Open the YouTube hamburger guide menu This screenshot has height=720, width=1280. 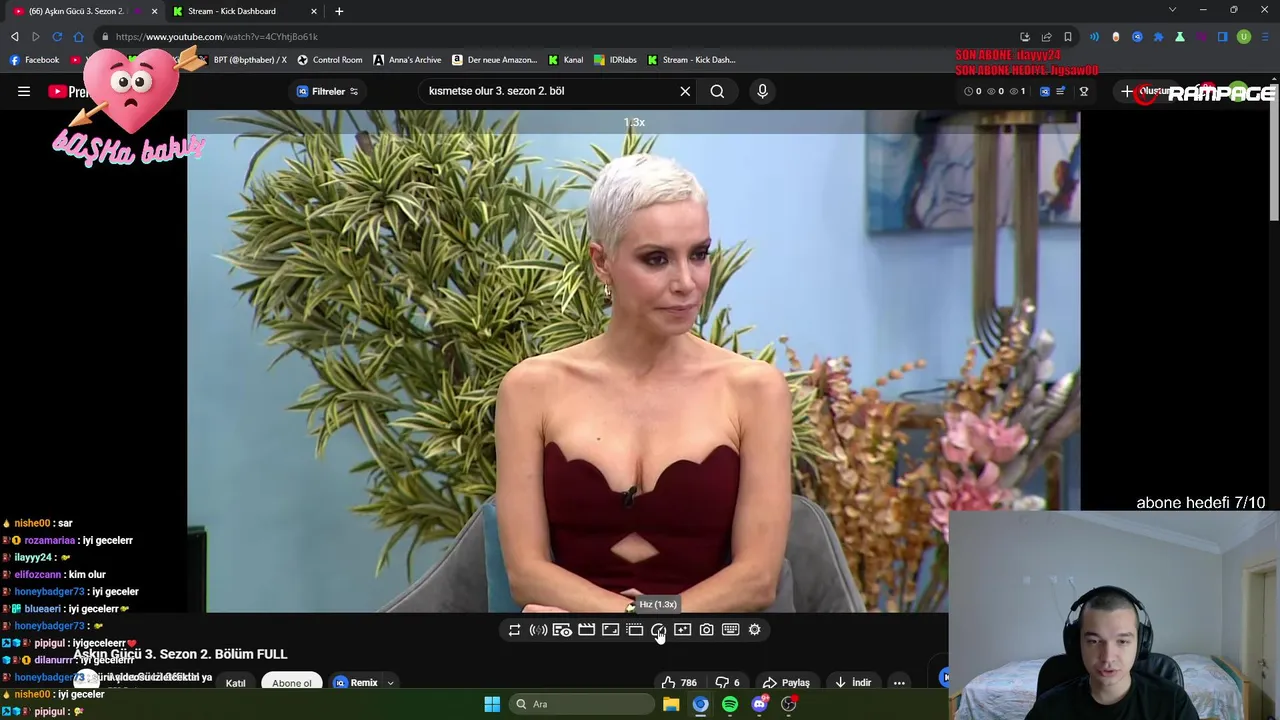(x=24, y=91)
